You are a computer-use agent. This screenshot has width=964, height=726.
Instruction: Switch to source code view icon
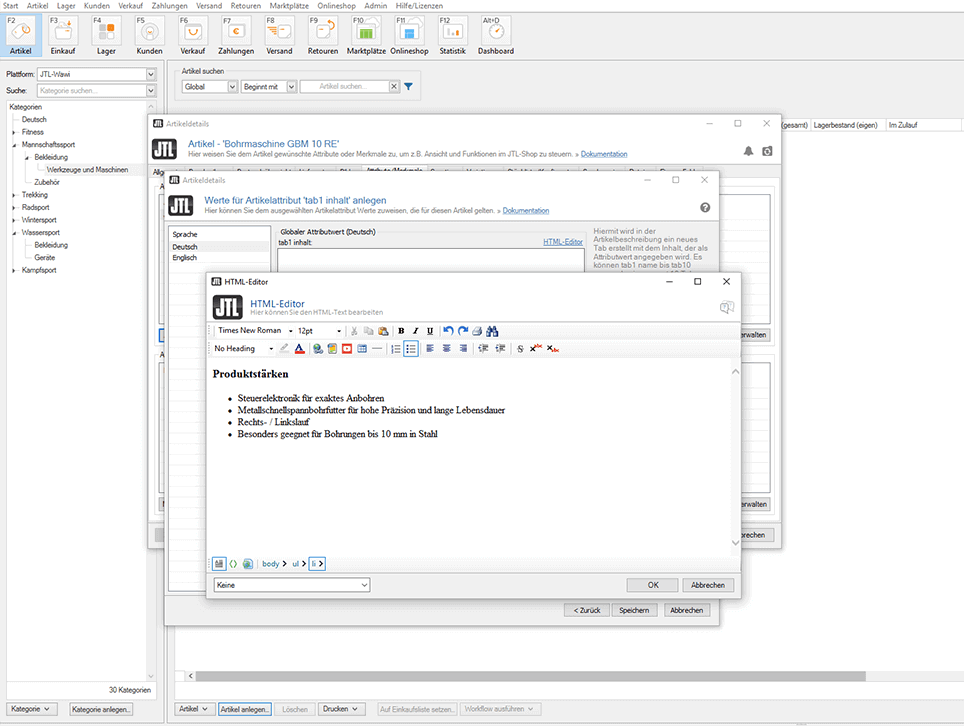233,564
